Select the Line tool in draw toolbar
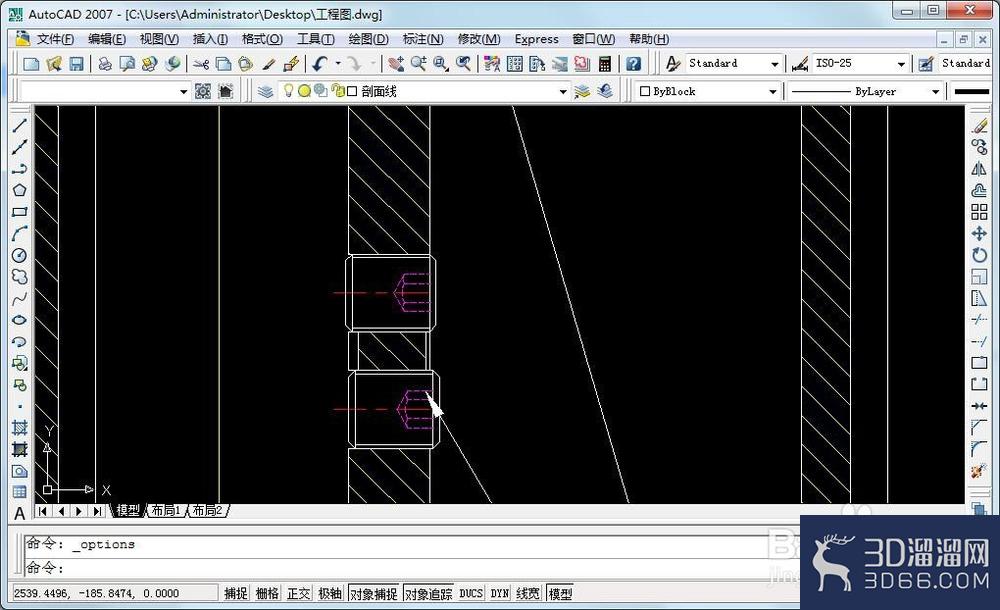The image size is (1000, 610). click(19, 126)
